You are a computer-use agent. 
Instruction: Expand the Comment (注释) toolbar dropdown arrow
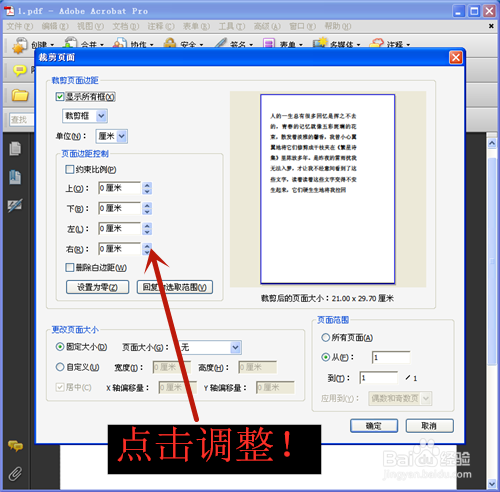(408, 45)
